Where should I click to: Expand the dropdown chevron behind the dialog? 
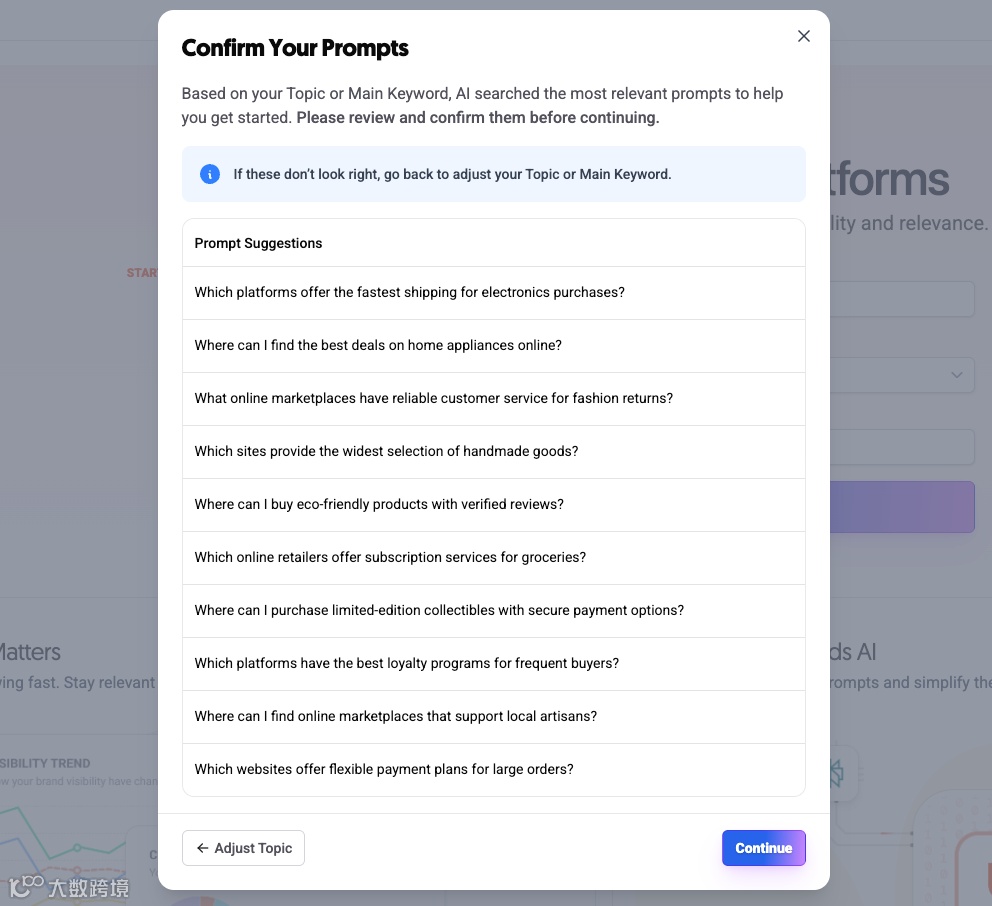coord(956,375)
